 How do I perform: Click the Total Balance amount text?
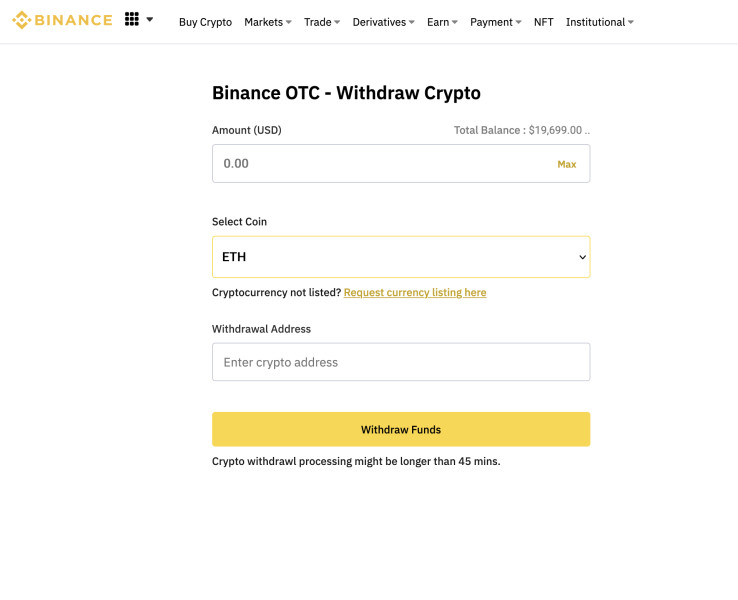pyautogui.click(x=522, y=130)
